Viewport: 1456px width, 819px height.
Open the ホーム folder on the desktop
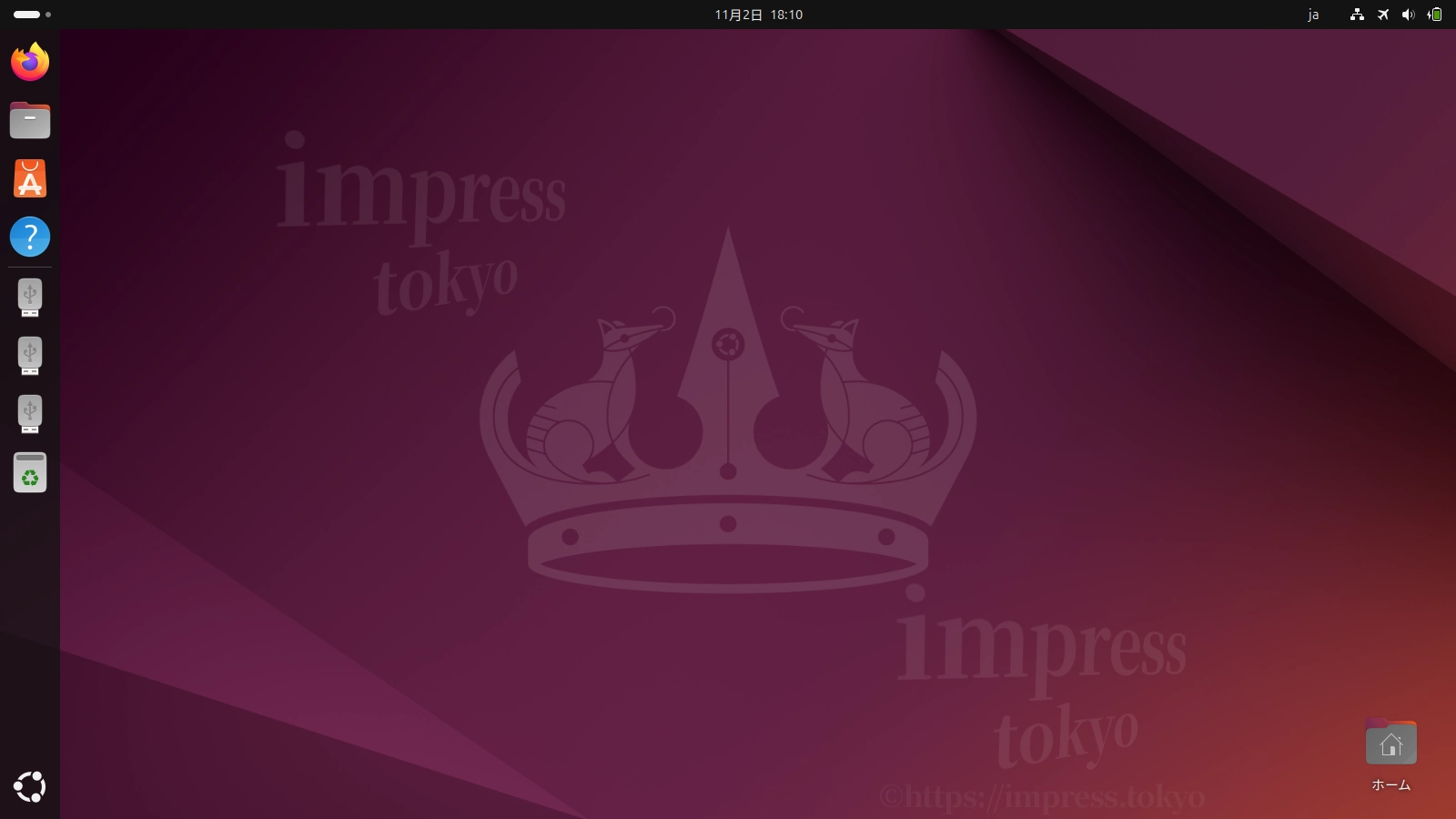1390,755
